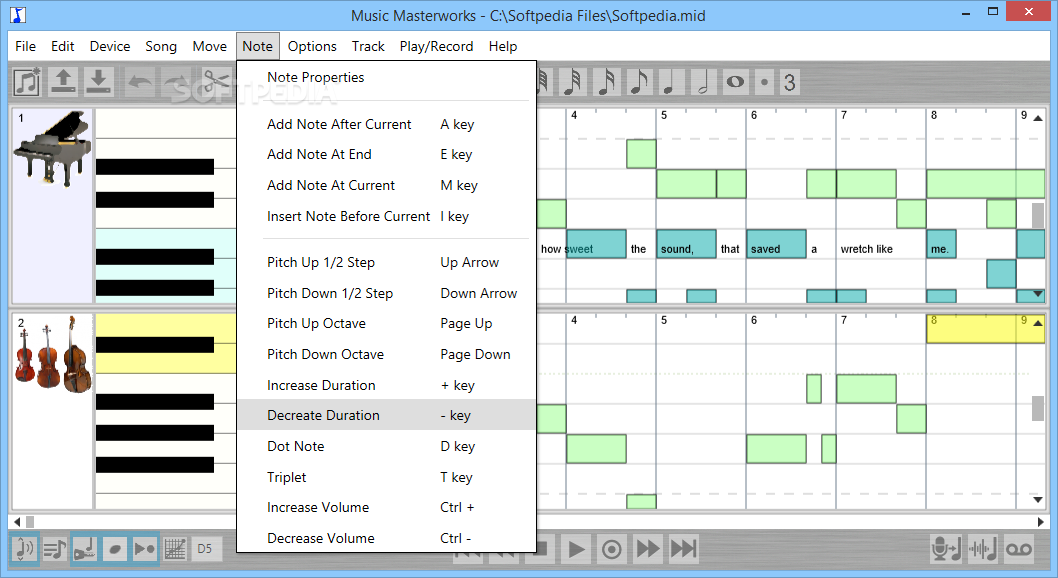Click the Undo arrow icon

[x=140, y=82]
